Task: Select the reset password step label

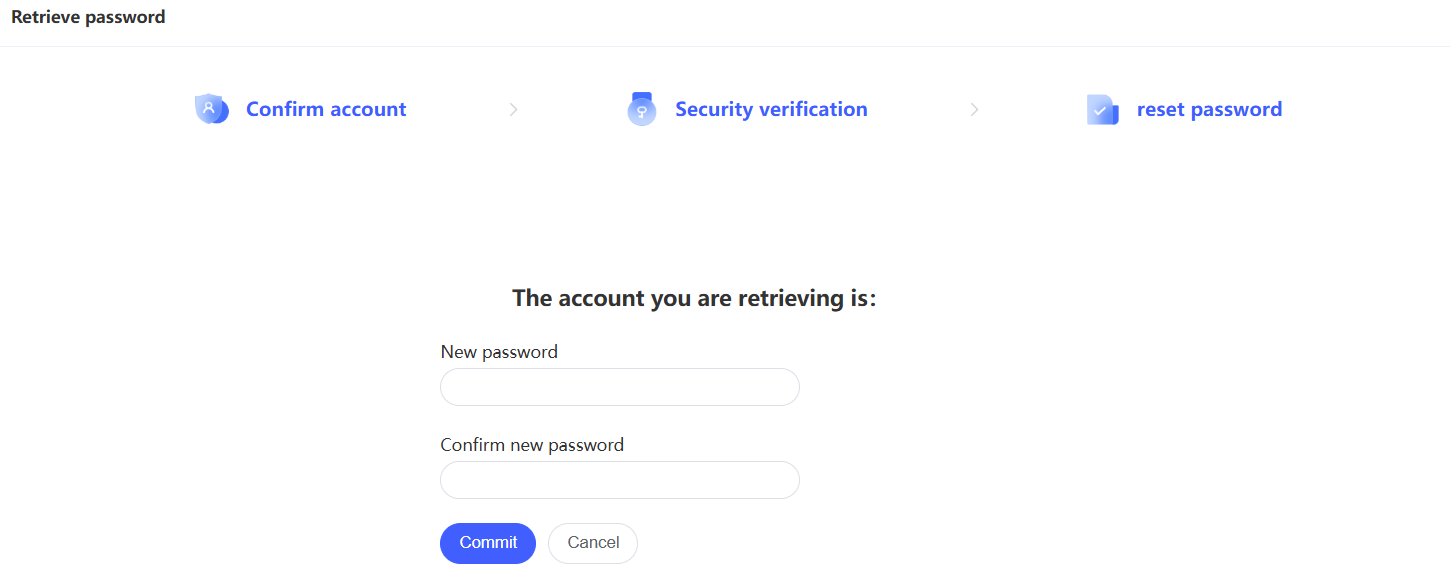Action: click(1209, 109)
